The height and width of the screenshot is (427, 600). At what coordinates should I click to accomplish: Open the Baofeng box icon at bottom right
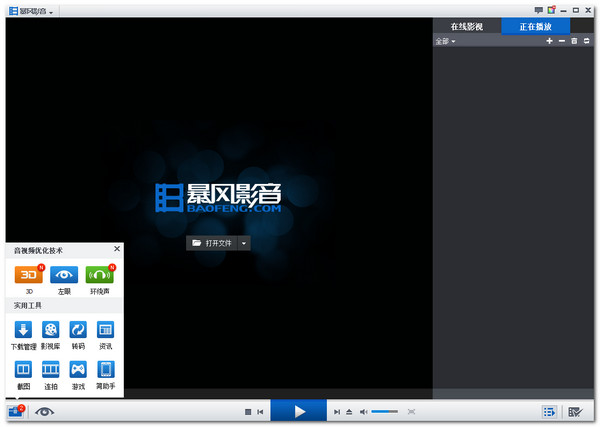click(x=575, y=412)
